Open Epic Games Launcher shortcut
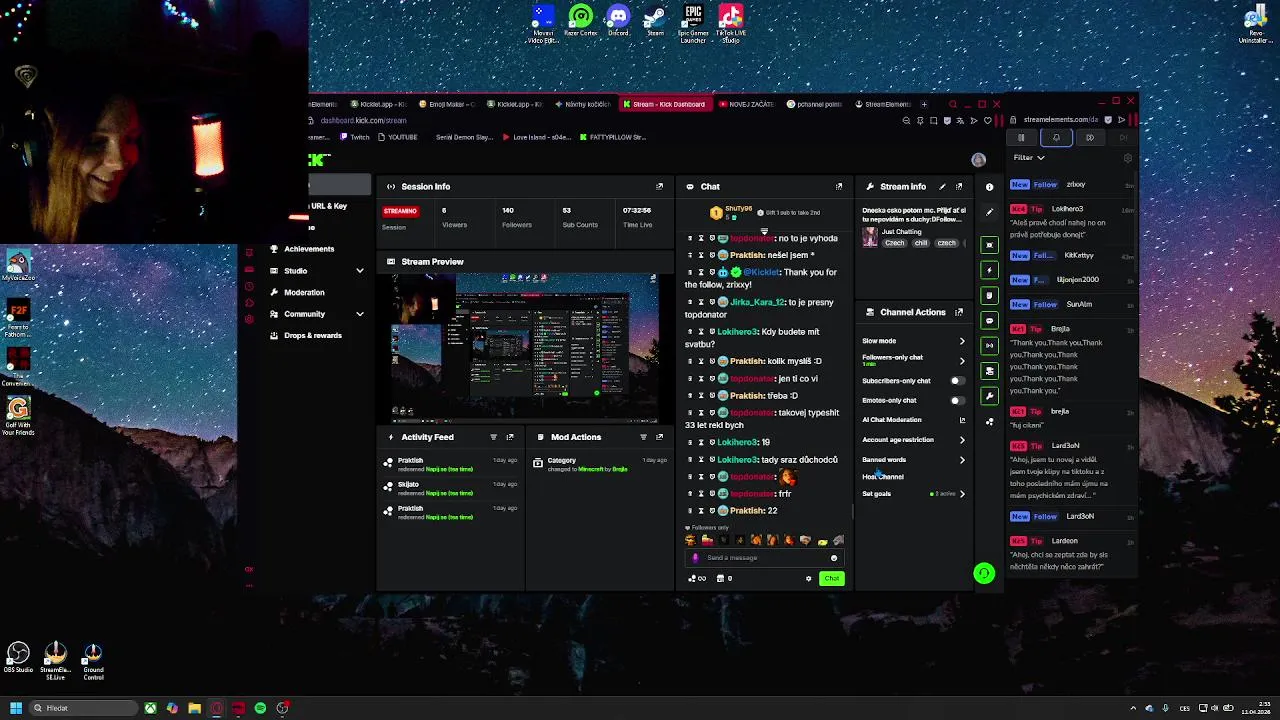This screenshot has width=1280, height=720. tap(693, 24)
